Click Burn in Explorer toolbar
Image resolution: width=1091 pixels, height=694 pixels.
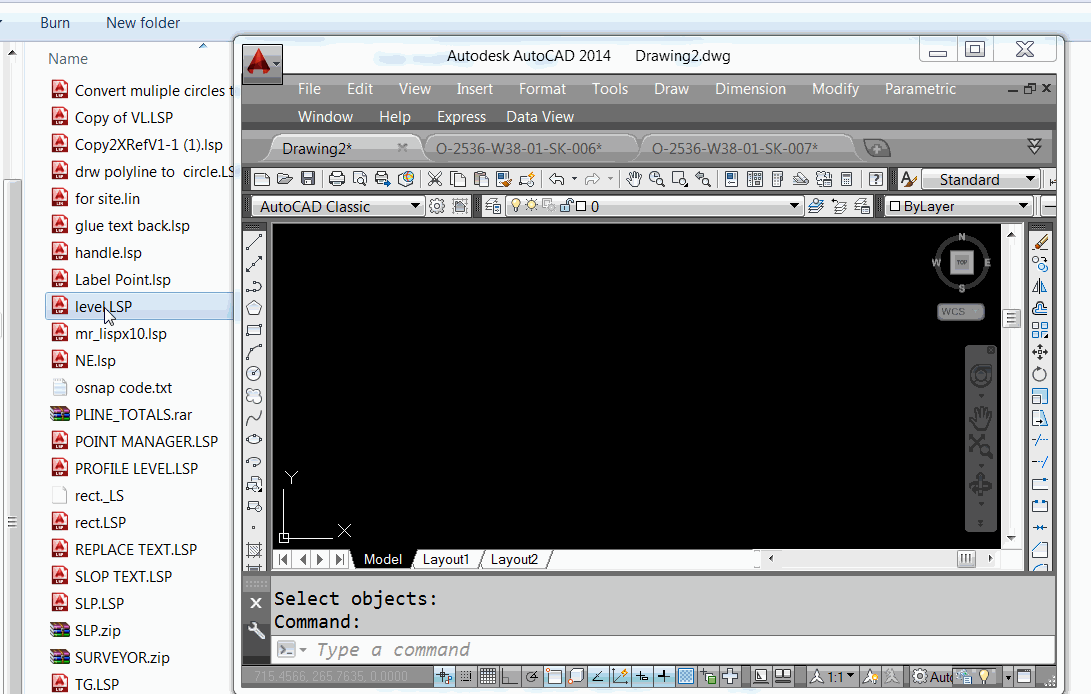click(x=55, y=22)
